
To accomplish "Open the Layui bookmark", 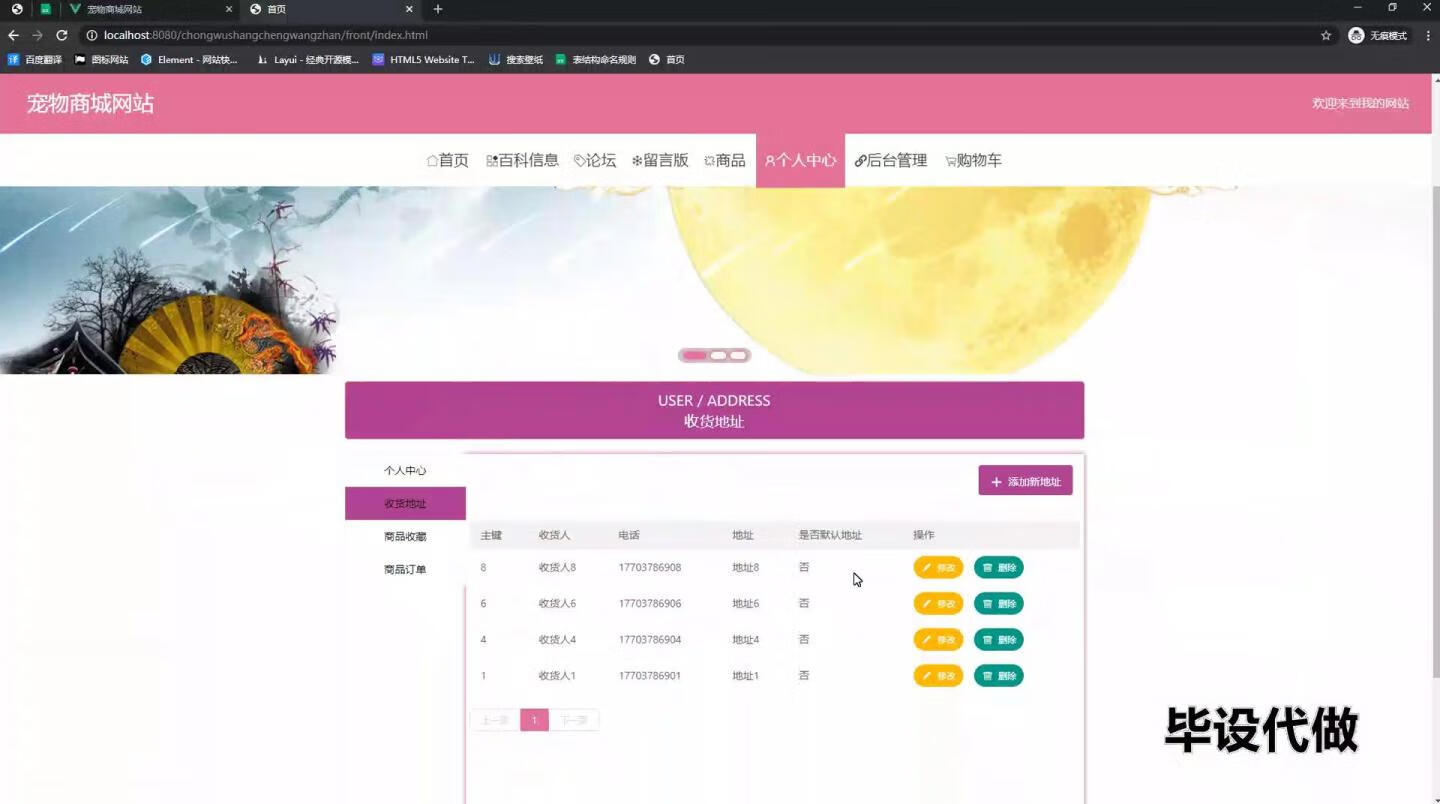I will [307, 60].
